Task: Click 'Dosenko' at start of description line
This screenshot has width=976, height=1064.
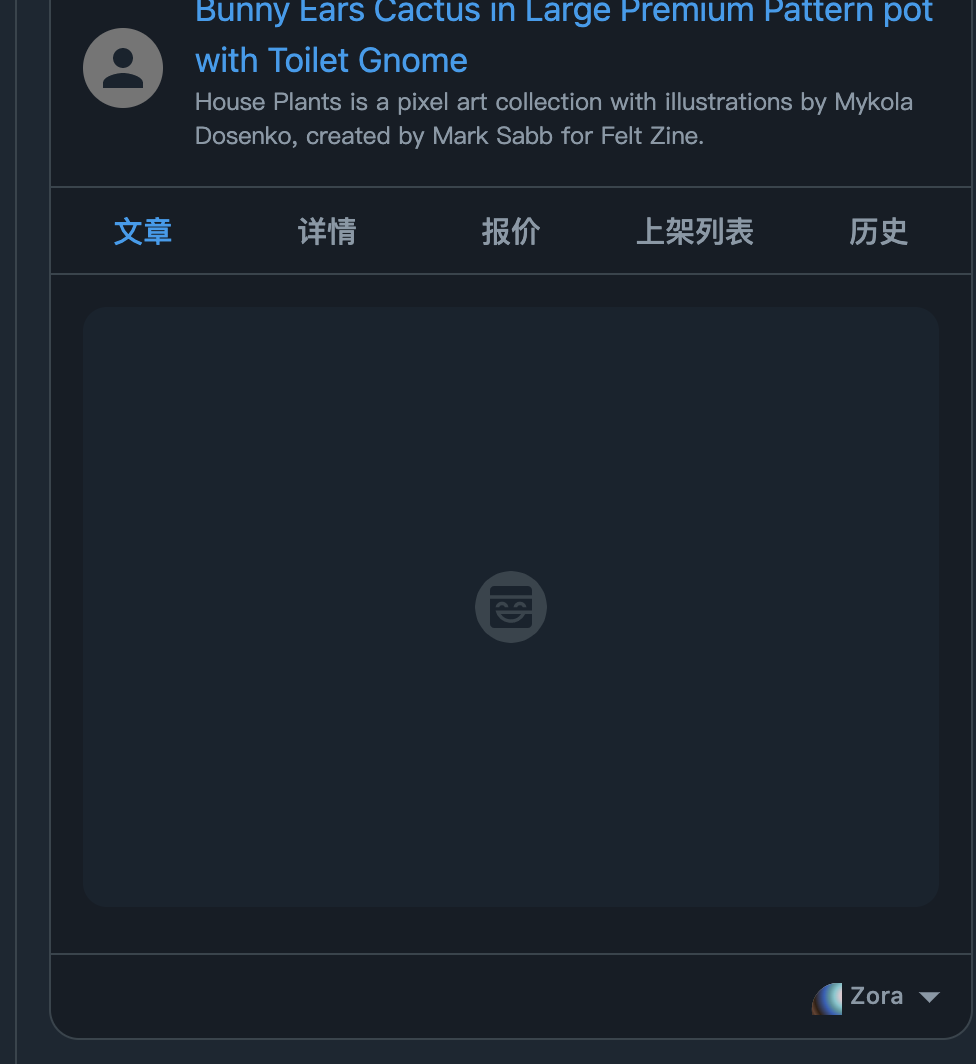Action: [x=245, y=136]
